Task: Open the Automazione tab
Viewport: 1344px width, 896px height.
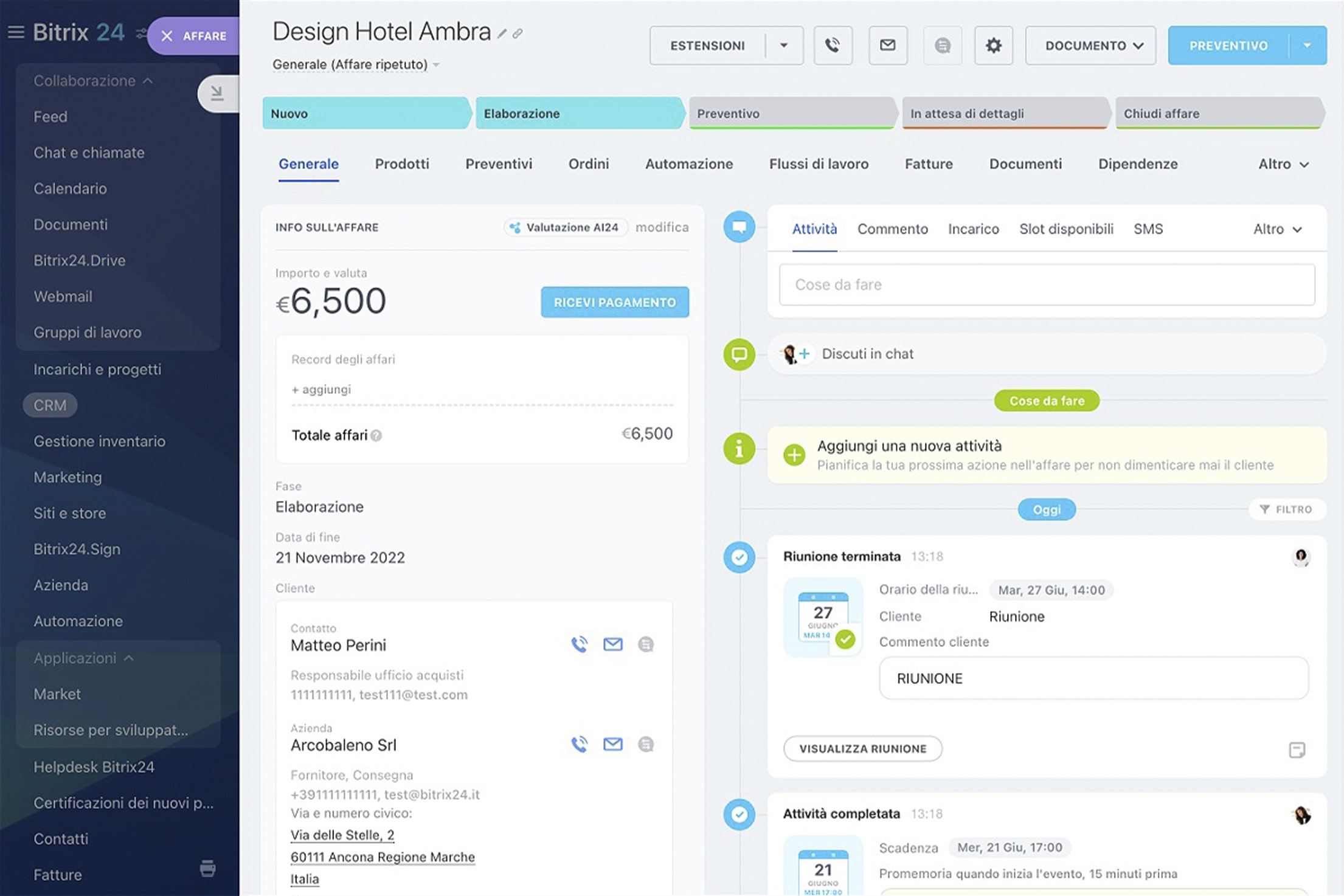Action: click(689, 164)
